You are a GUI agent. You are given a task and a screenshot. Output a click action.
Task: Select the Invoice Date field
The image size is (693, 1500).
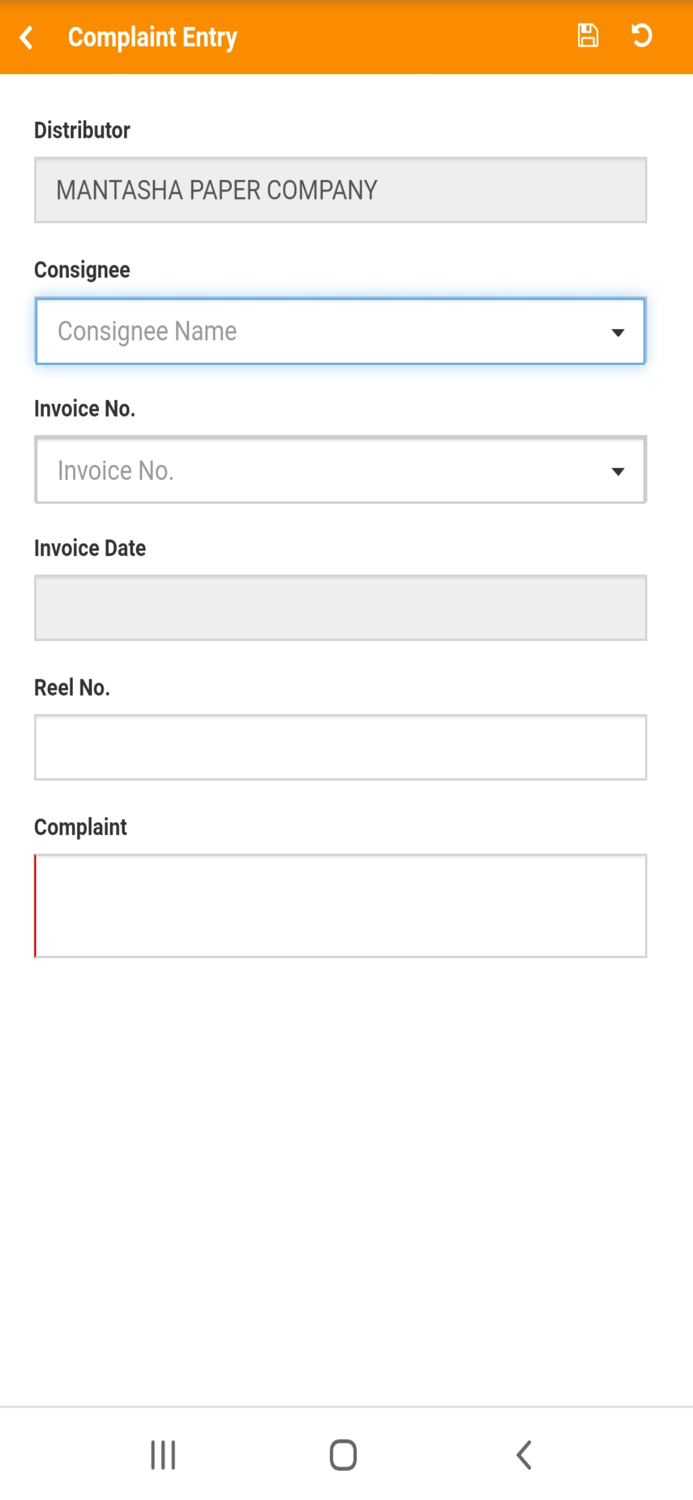click(340, 608)
